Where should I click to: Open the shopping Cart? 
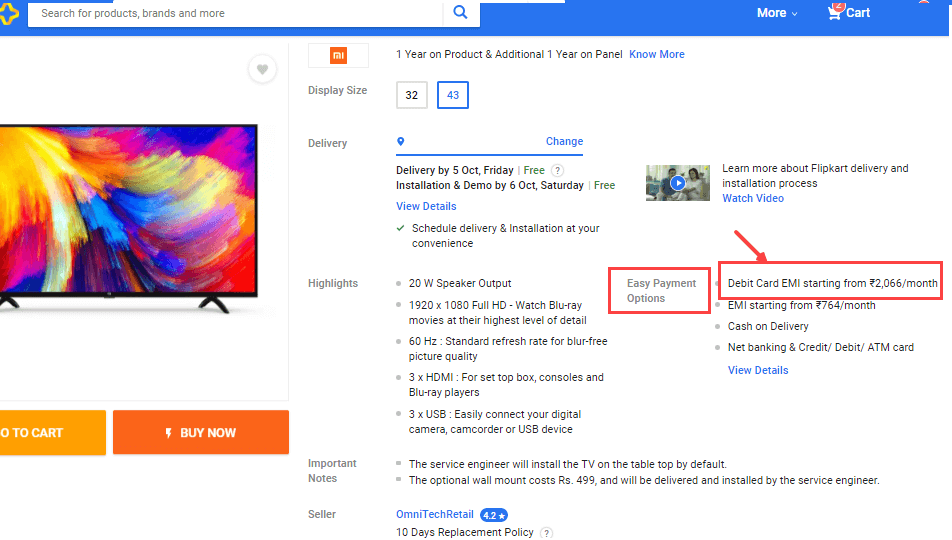pyautogui.click(x=849, y=12)
